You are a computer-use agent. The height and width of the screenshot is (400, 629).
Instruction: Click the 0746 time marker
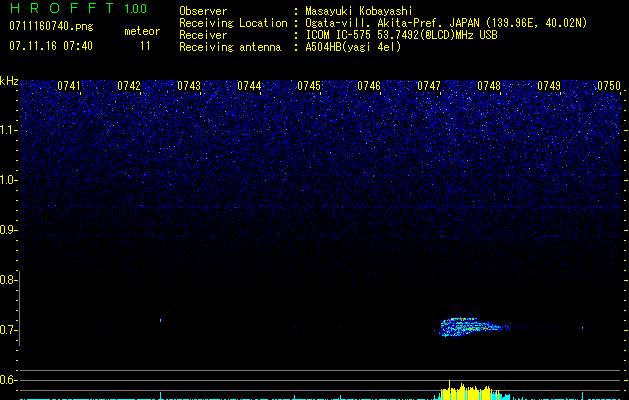pos(369,86)
